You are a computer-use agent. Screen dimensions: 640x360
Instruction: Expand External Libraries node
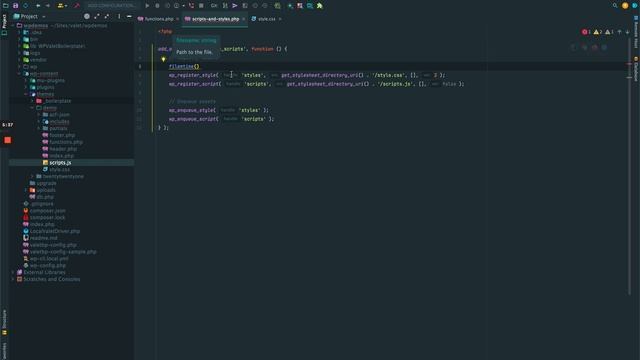[x=13, y=272]
